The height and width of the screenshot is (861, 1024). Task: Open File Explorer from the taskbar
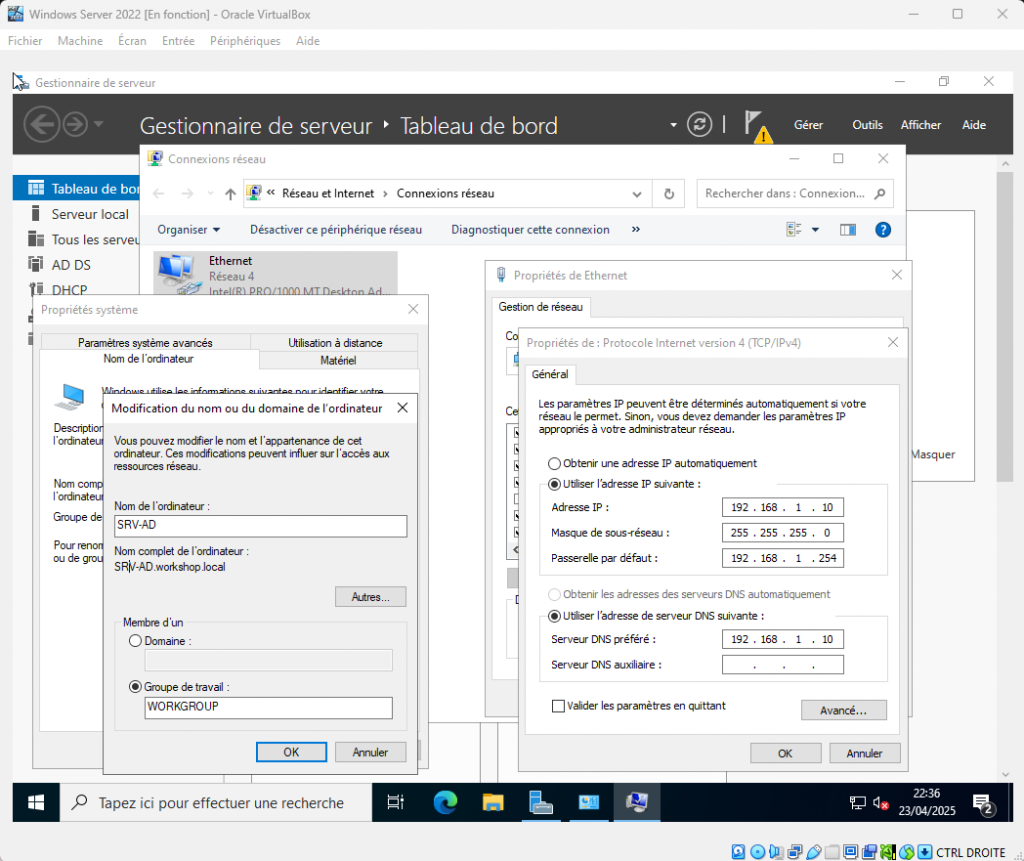pos(493,802)
